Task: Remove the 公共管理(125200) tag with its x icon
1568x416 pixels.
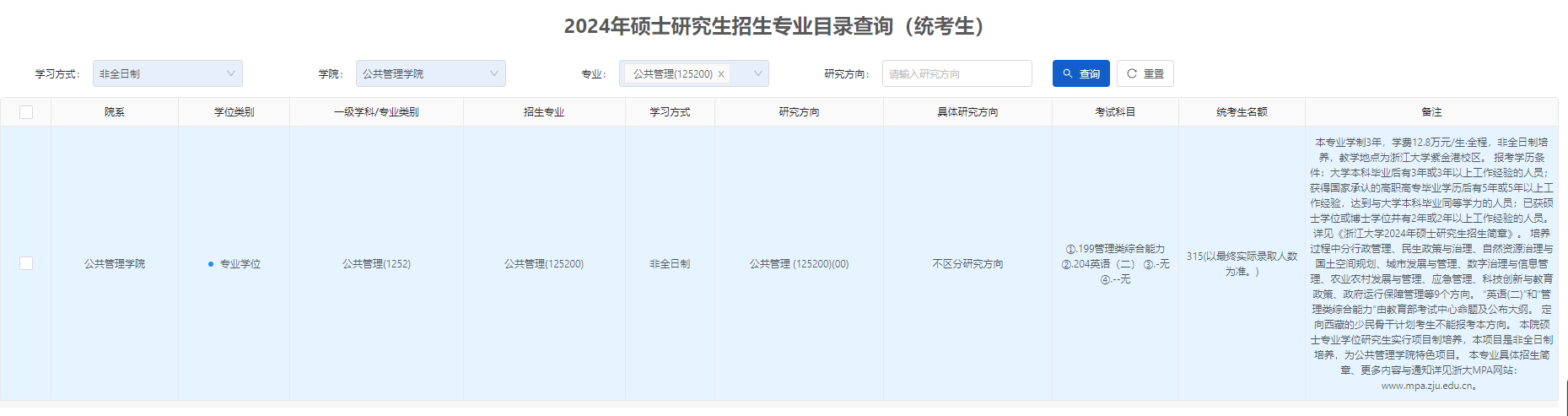Action: click(721, 74)
